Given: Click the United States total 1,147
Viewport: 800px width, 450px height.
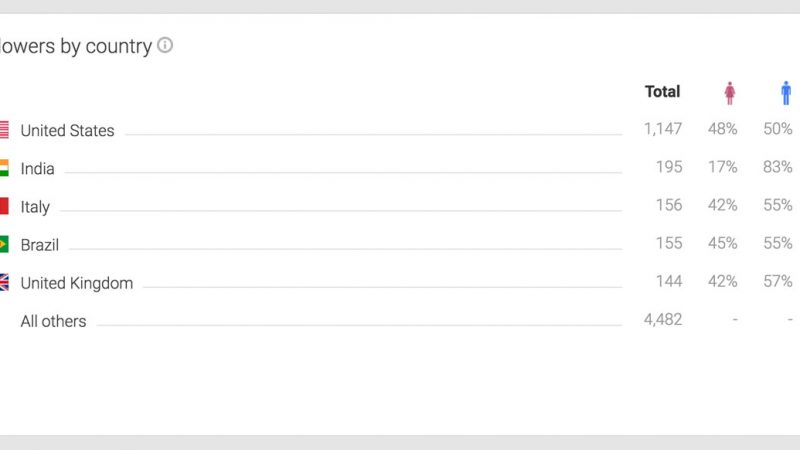Looking at the screenshot, I should pyautogui.click(x=662, y=129).
